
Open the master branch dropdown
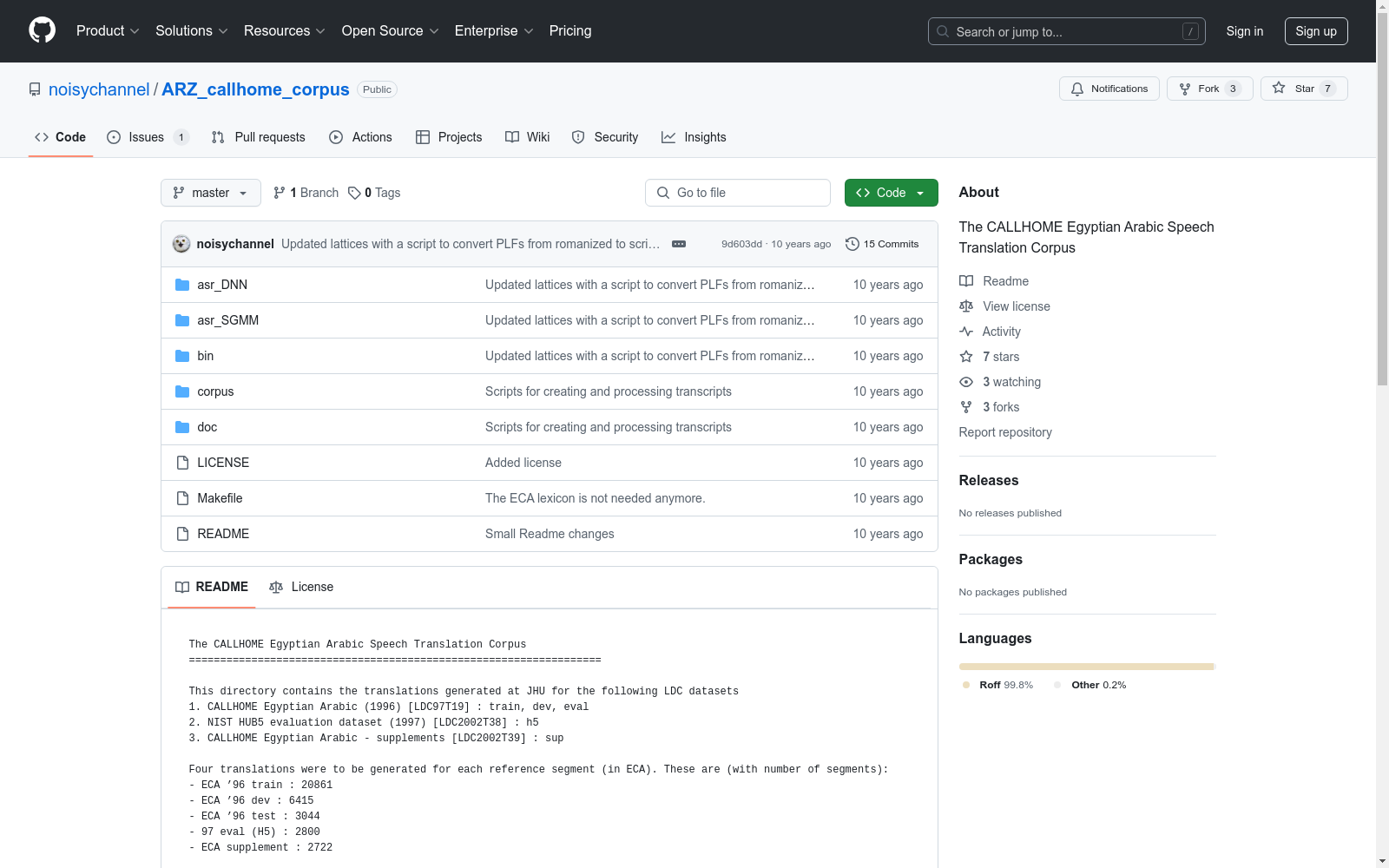pyautogui.click(x=211, y=193)
